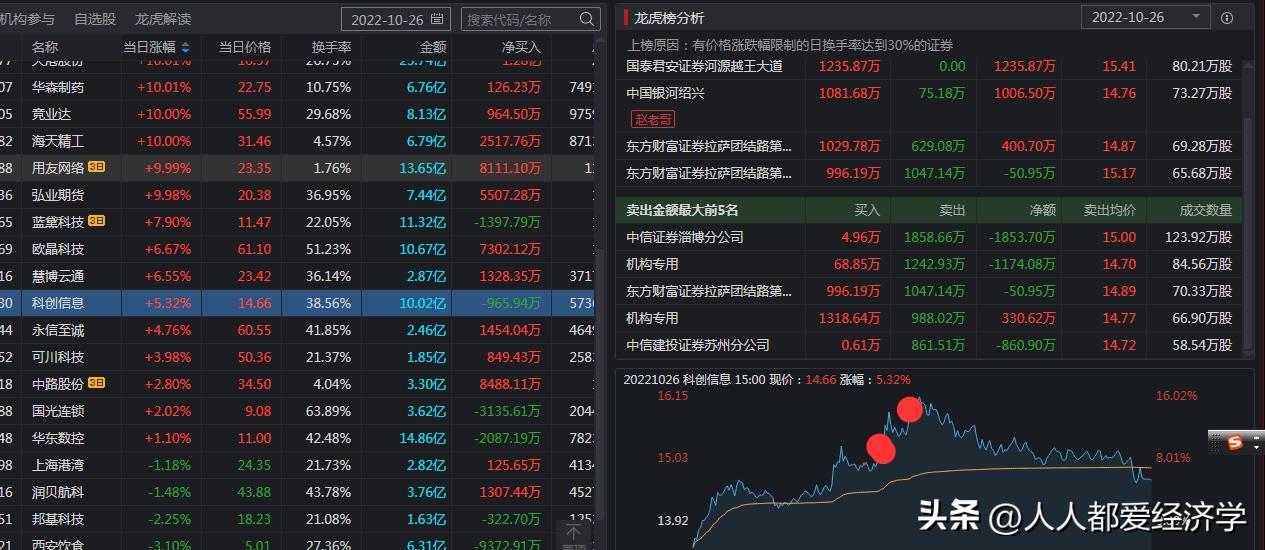Select the 蓝黛科技 stock name

58,222
